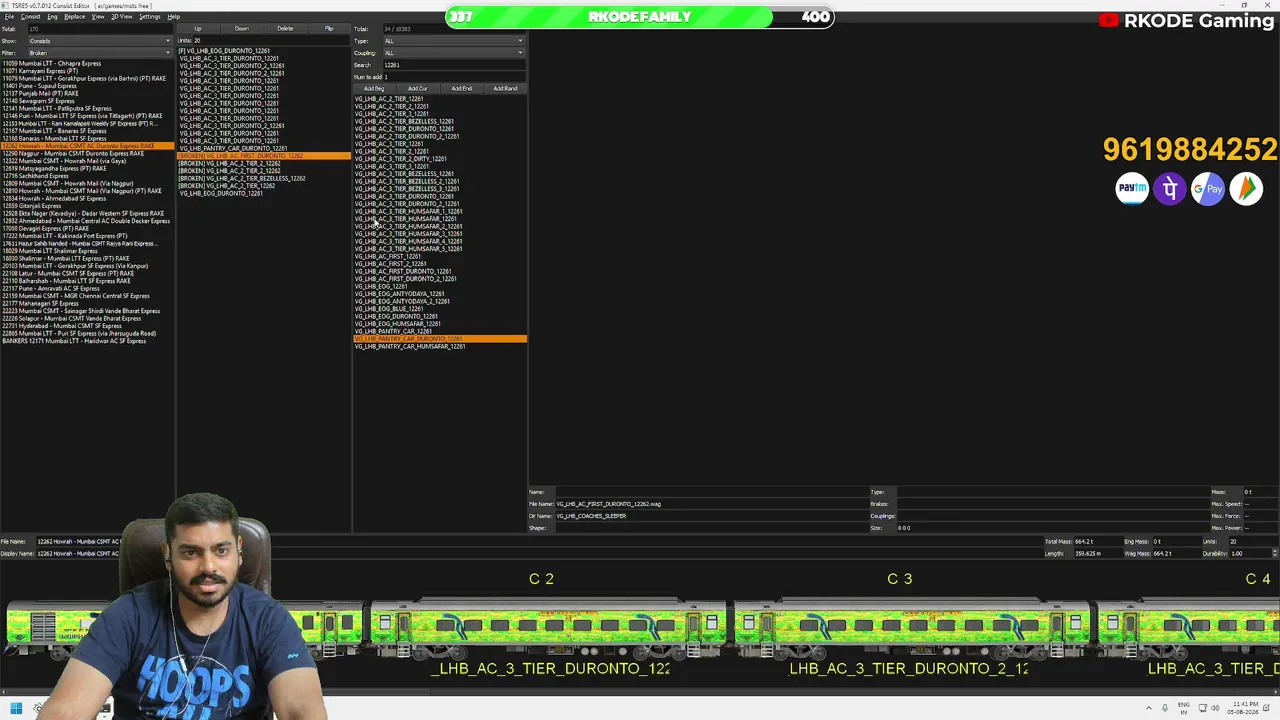Click the Up button
1280x720 pixels.
coord(198,29)
